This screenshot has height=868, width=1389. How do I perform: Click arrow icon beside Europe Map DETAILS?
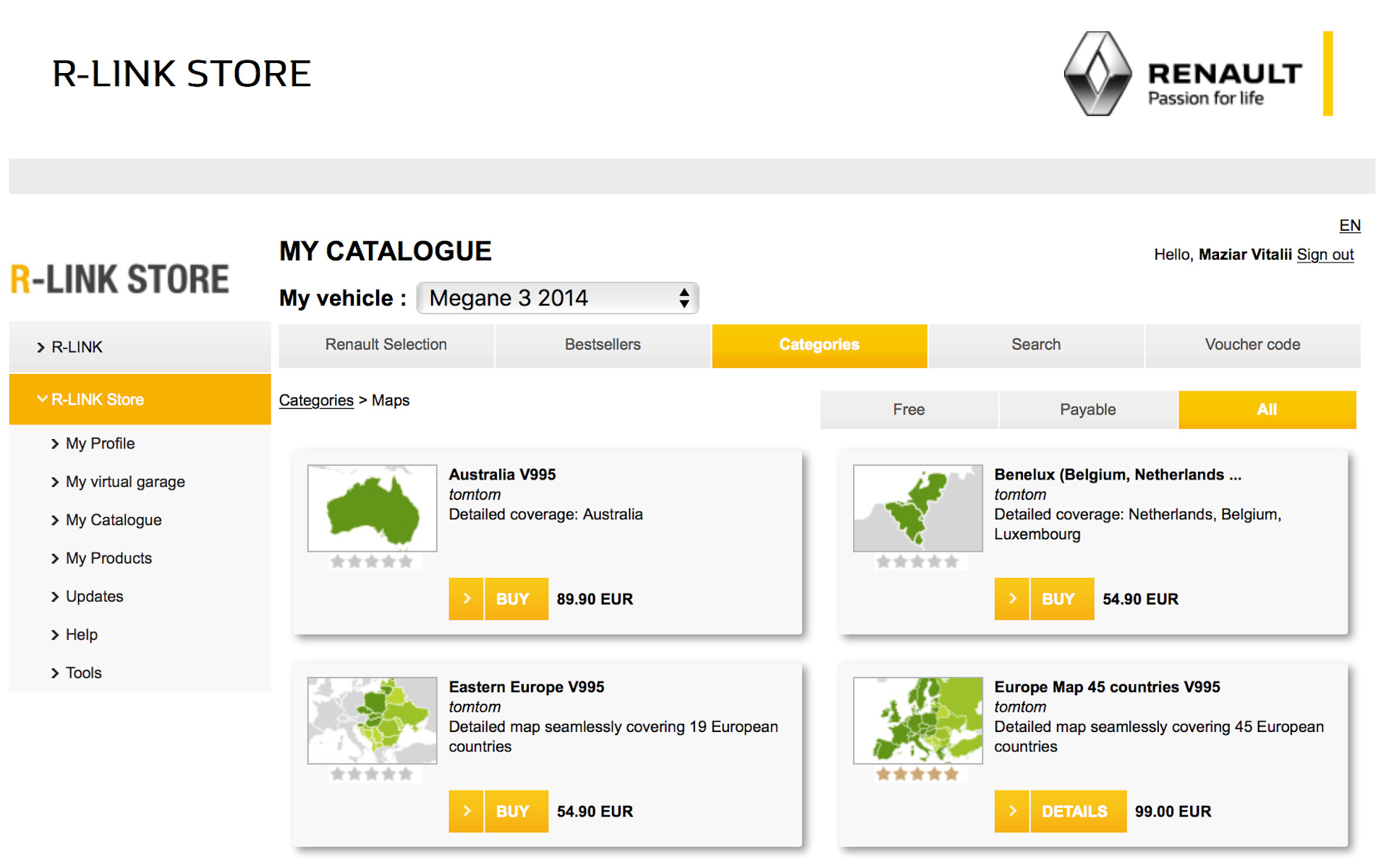(x=1011, y=811)
